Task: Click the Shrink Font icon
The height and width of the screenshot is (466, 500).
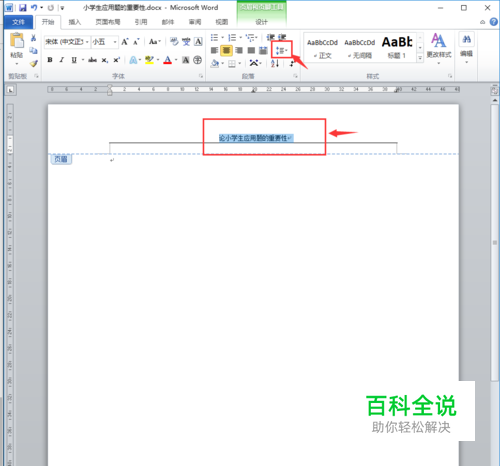Action: (x=136, y=42)
